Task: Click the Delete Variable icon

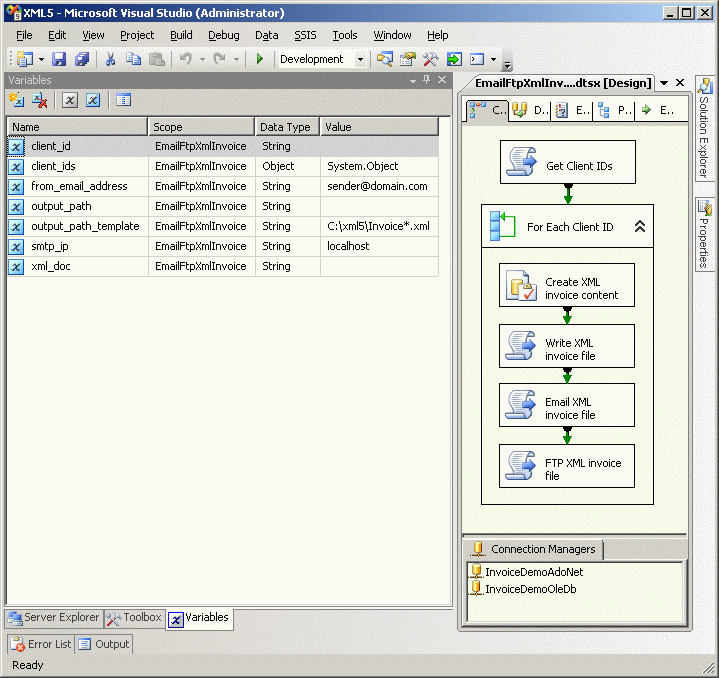Action: [40, 100]
